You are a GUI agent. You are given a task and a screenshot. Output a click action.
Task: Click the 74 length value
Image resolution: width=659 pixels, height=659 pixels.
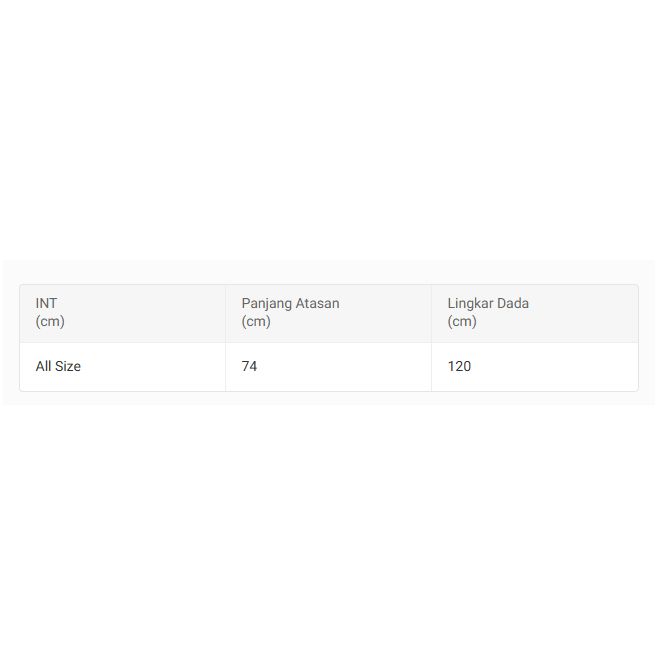(249, 367)
